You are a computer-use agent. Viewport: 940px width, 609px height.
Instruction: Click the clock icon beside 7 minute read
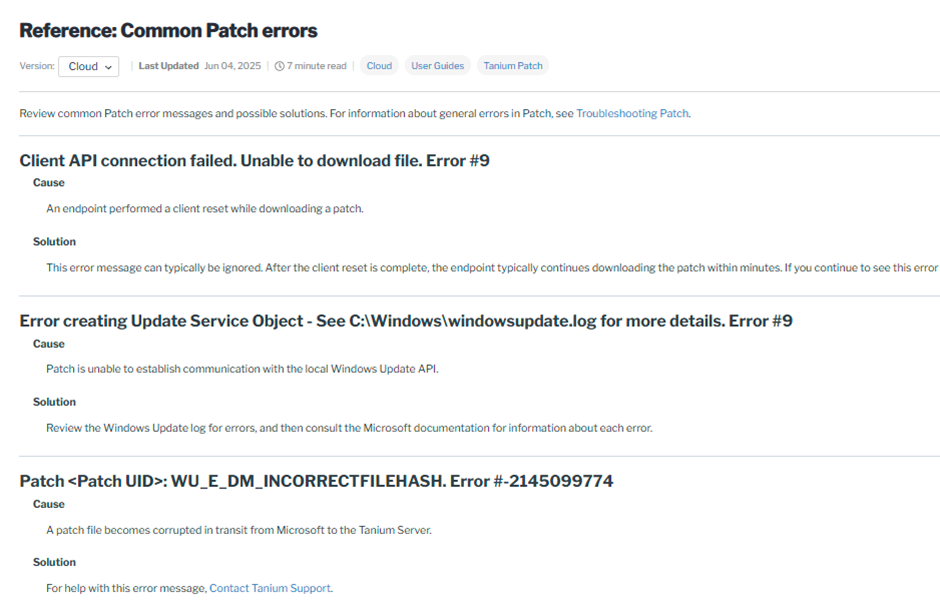point(280,66)
